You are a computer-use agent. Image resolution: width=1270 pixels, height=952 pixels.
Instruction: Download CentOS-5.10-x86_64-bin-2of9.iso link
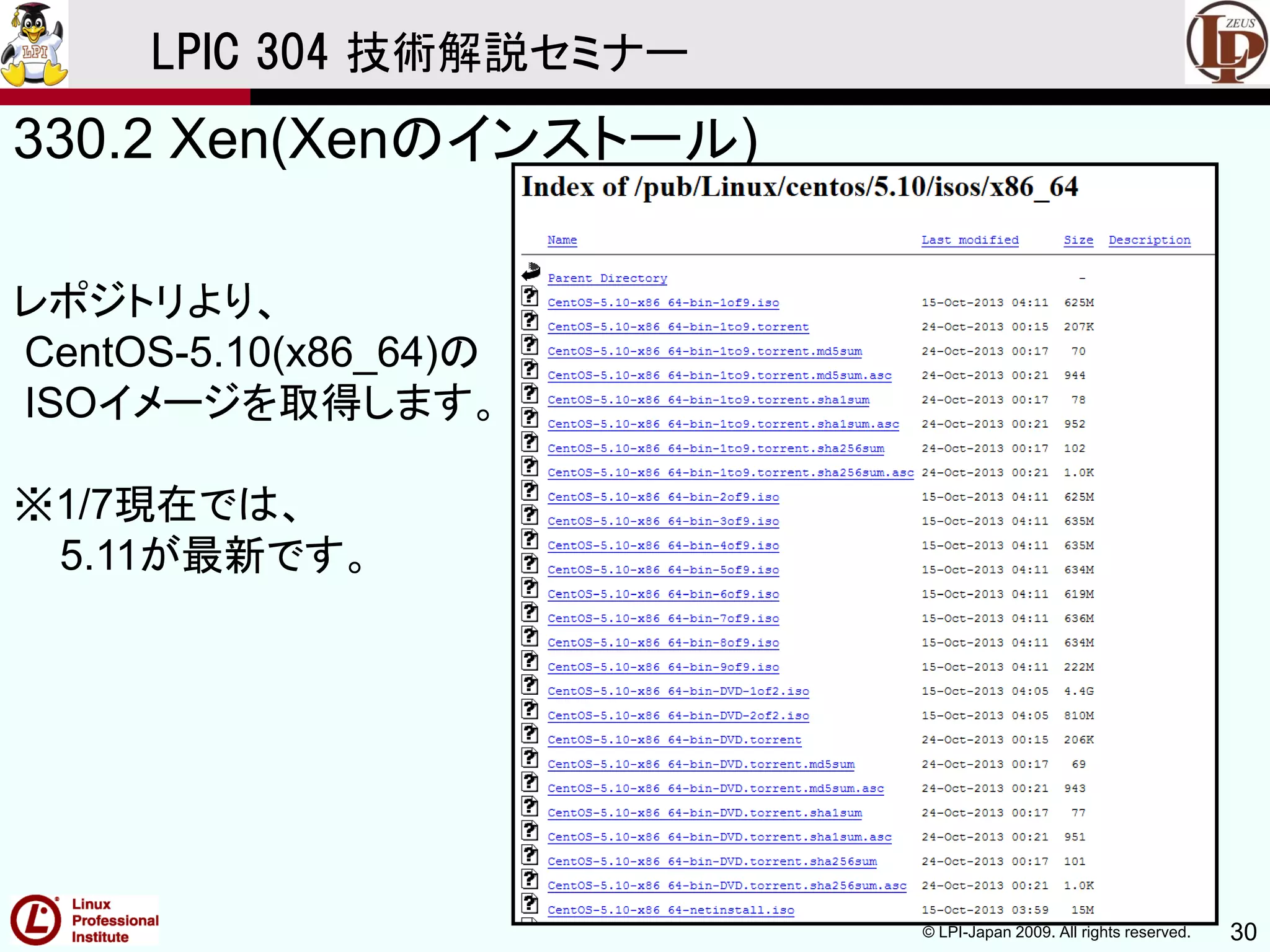(x=663, y=497)
